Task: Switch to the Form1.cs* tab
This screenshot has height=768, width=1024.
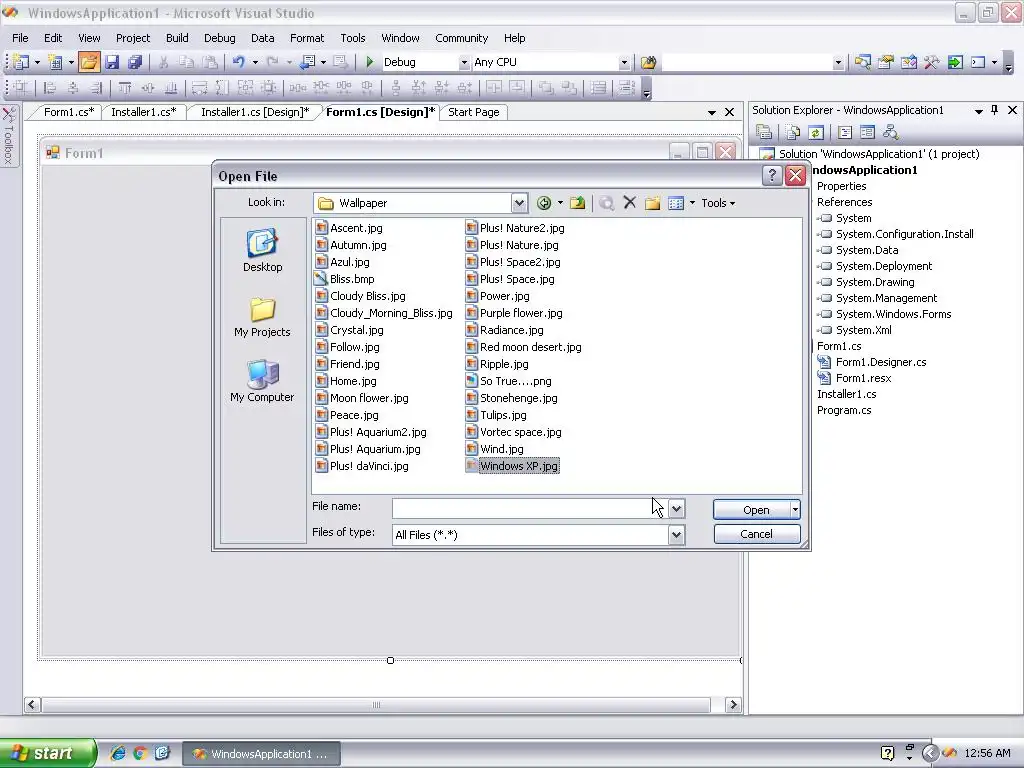Action: (x=69, y=112)
